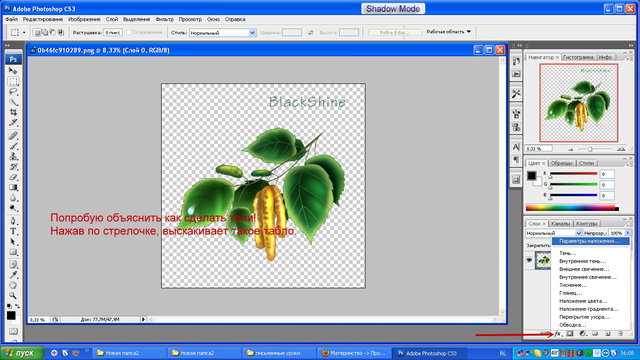This screenshot has height=360, width=640.
Task: Select the Gradient tool
Action: pos(13,187)
